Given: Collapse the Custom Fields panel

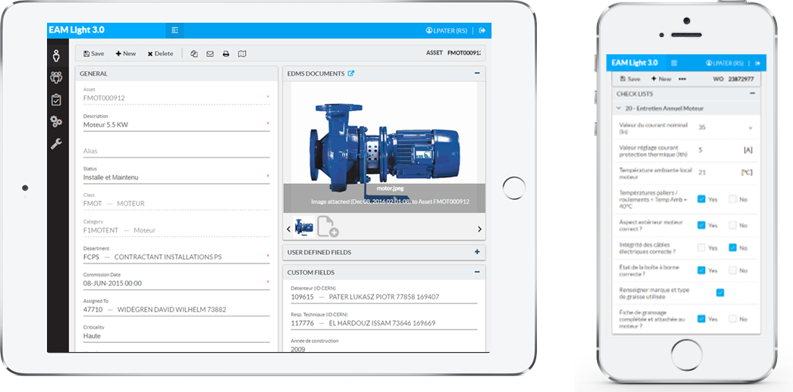Looking at the screenshot, I should [477, 272].
